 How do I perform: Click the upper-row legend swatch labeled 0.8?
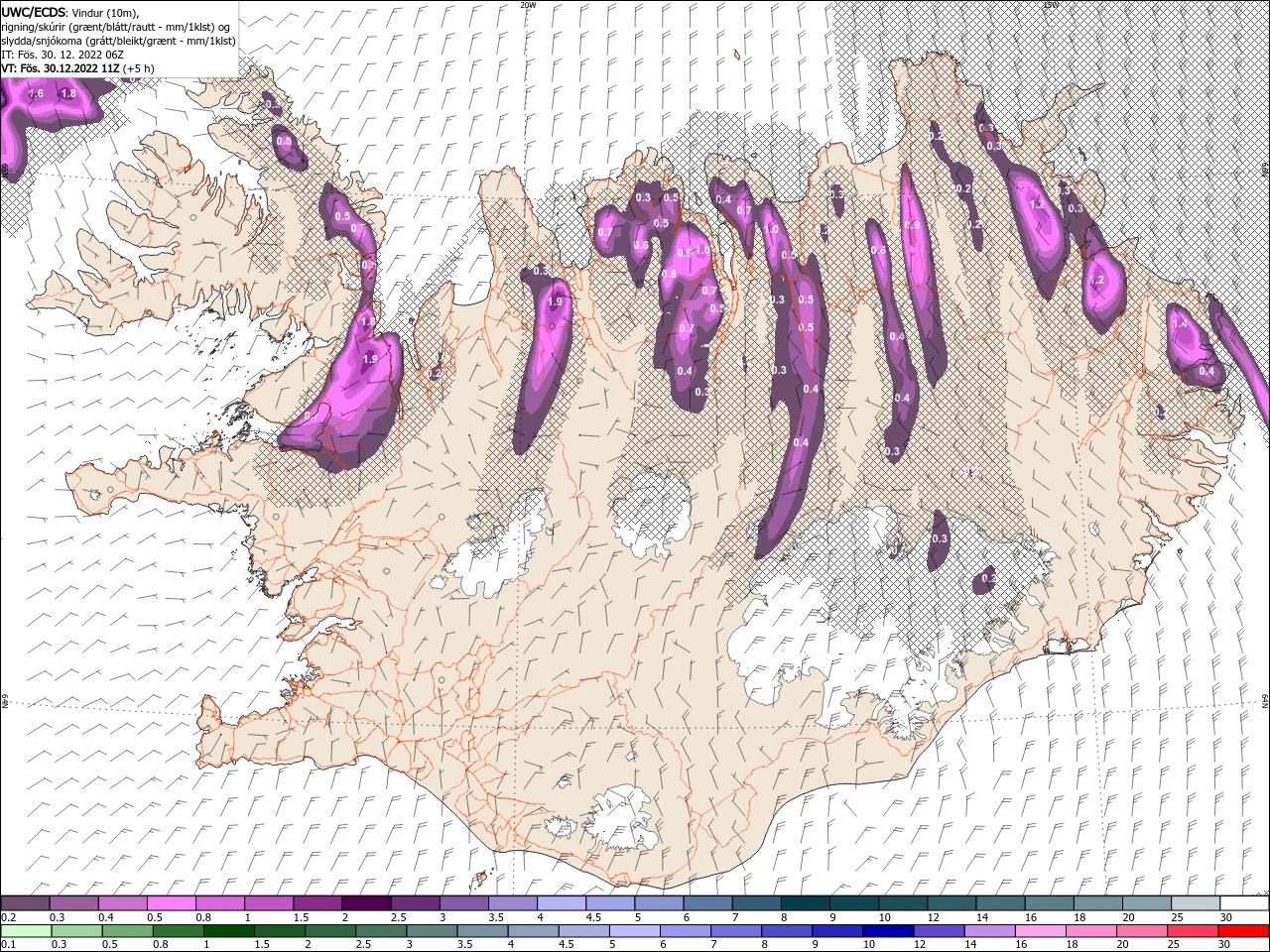pos(219,903)
